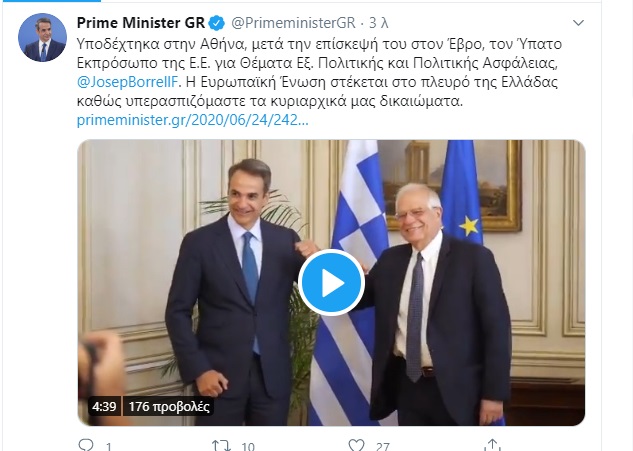Click the tweet body text to open the tweet

319,72
